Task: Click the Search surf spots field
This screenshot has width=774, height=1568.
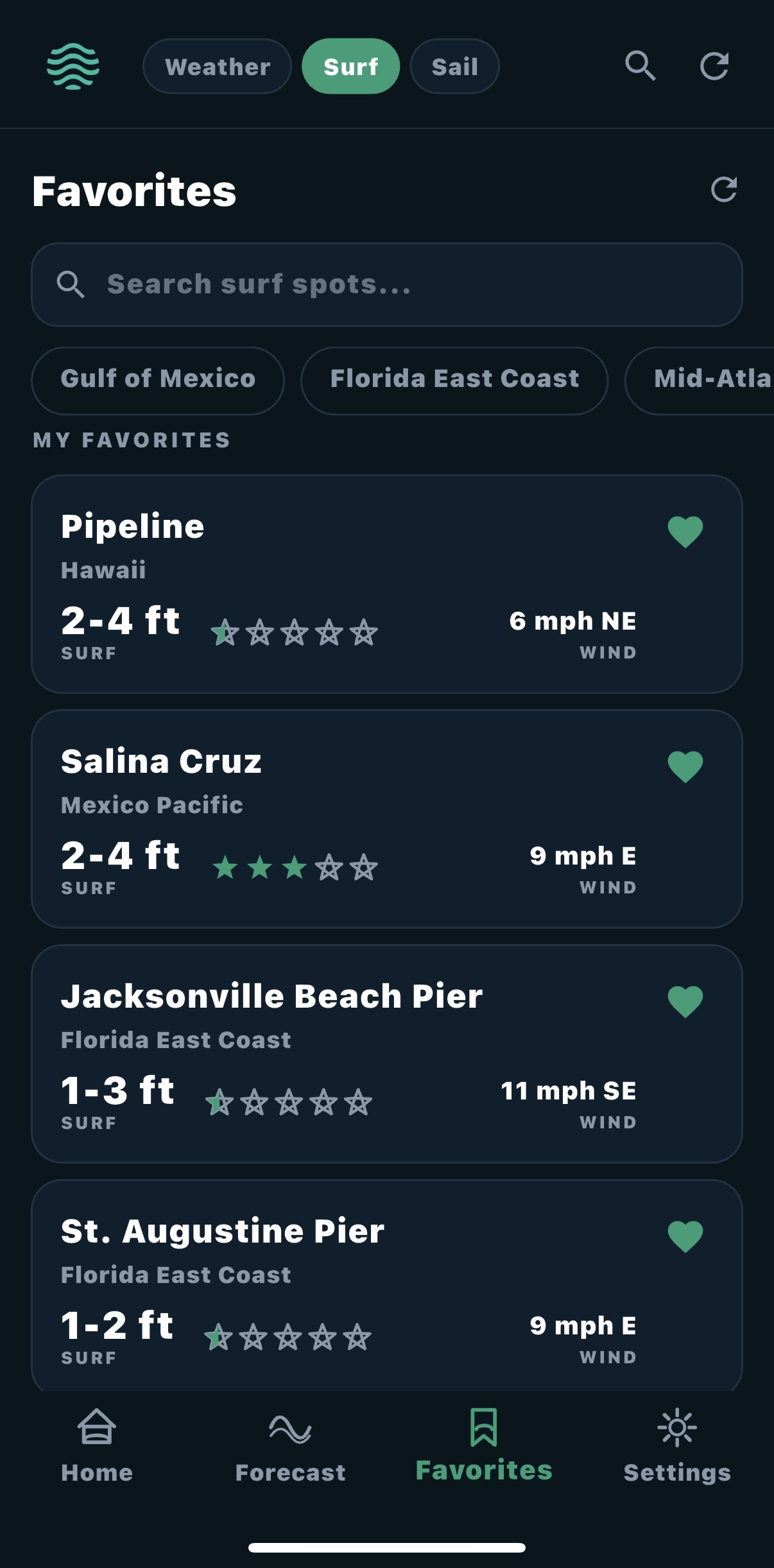Action: pos(387,284)
